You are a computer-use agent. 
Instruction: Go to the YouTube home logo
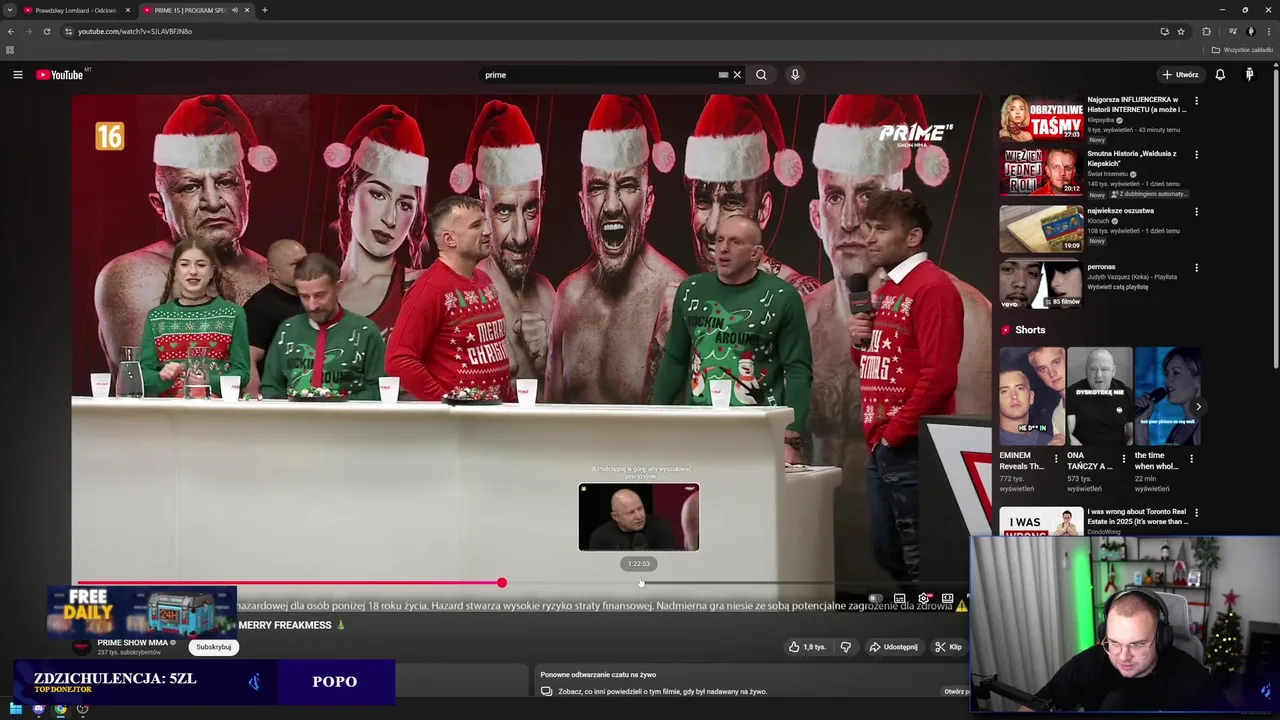[59, 75]
